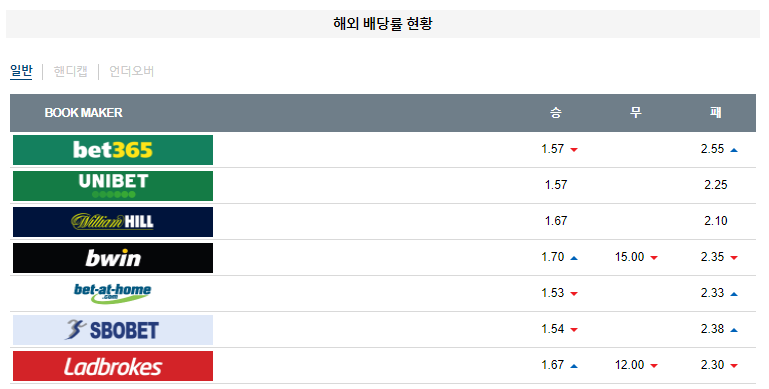This screenshot has width=769, height=389.
Task: Open the Ladbrokes red logo
Action: click(113, 366)
